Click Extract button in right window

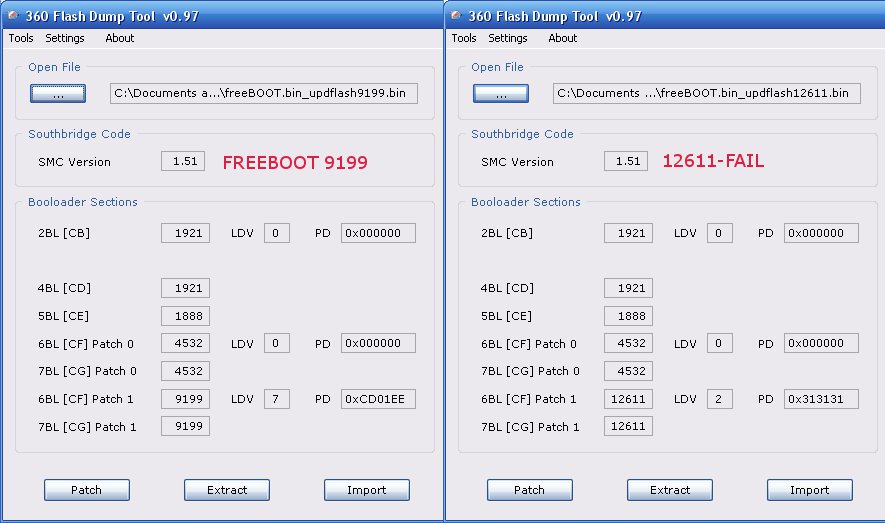pos(670,490)
